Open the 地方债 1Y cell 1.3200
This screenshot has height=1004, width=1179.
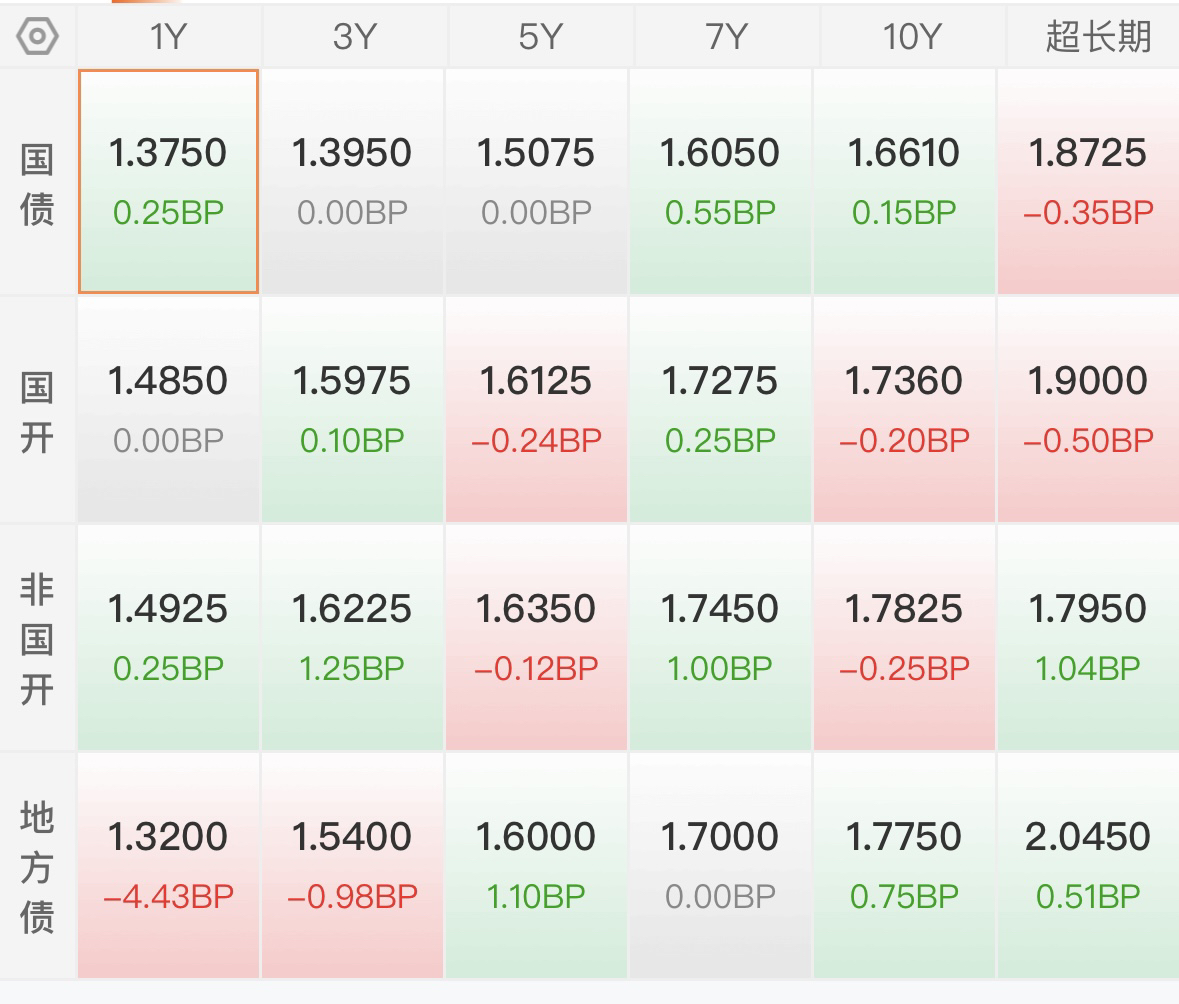(168, 865)
